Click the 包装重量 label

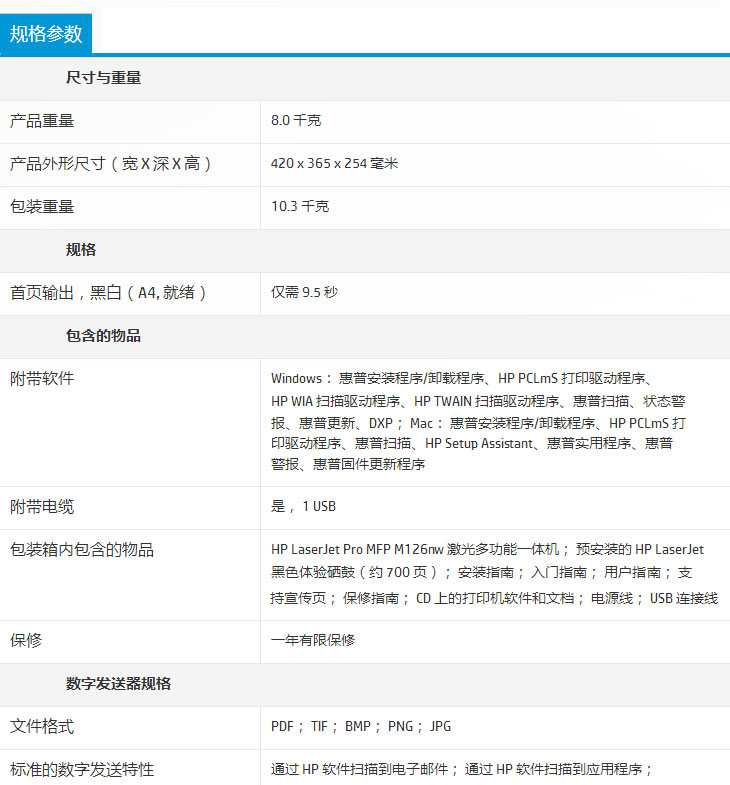click(x=42, y=207)
